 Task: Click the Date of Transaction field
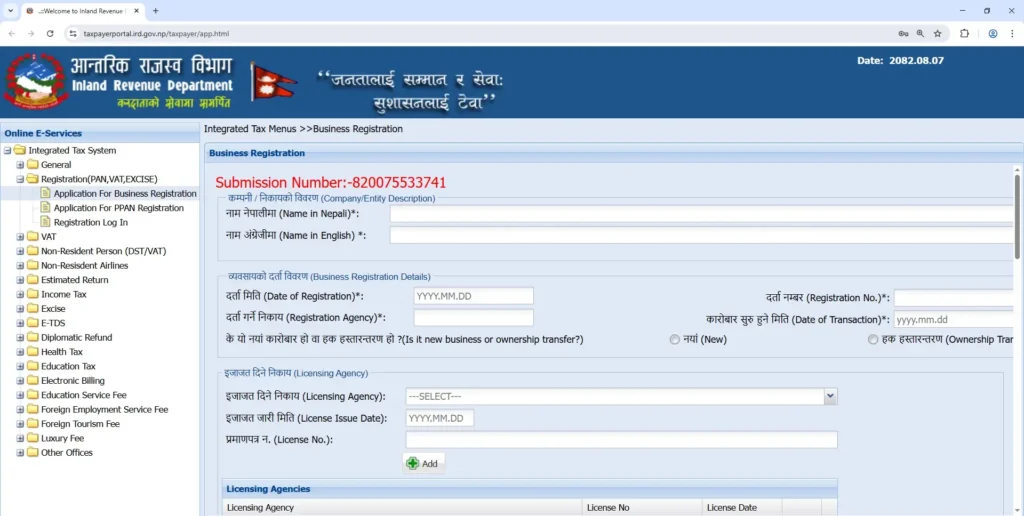coord(953,319)
